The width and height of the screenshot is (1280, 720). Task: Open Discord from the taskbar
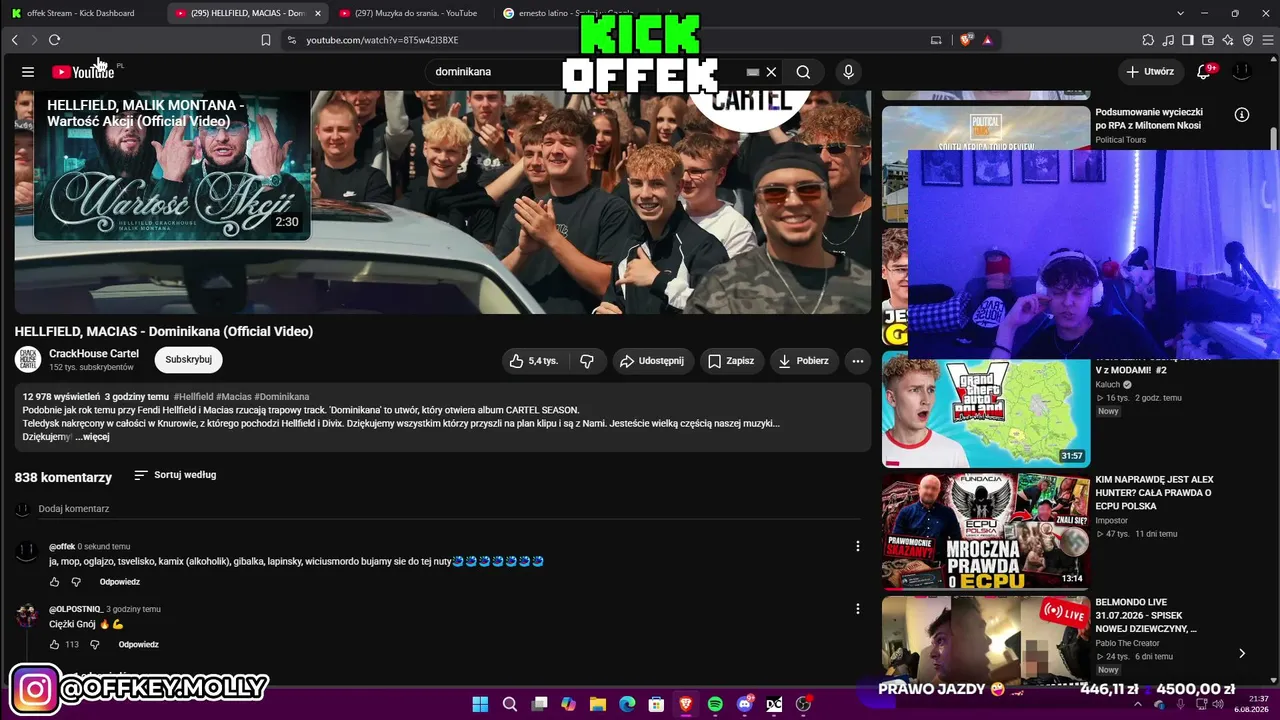point(744,704)
